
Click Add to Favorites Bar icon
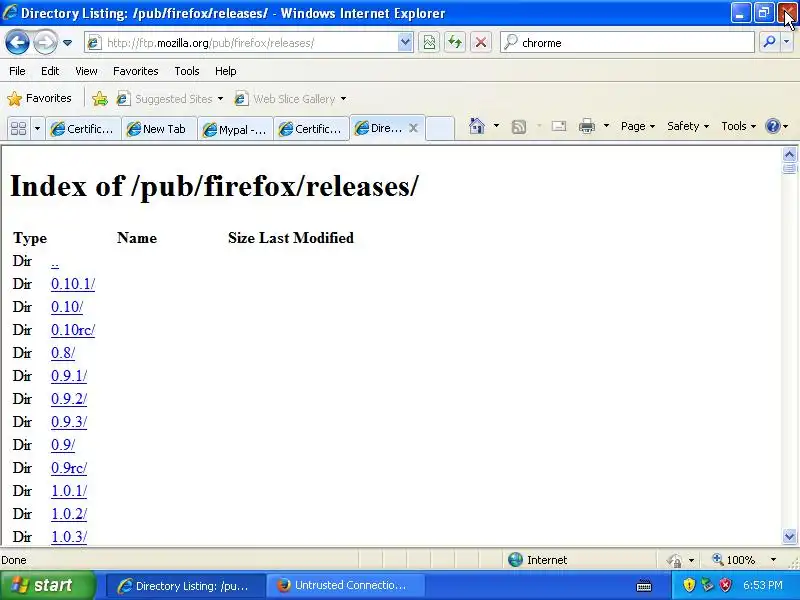[100, 98]
